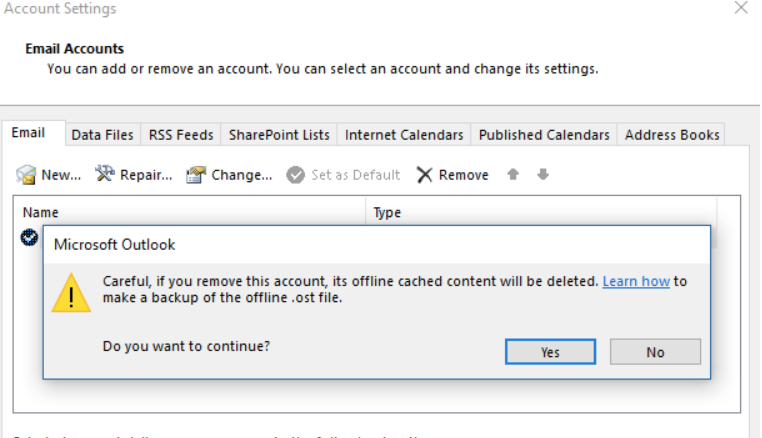
Task: Open the Published Calendars tab
Action: click(x=544, y=135)
